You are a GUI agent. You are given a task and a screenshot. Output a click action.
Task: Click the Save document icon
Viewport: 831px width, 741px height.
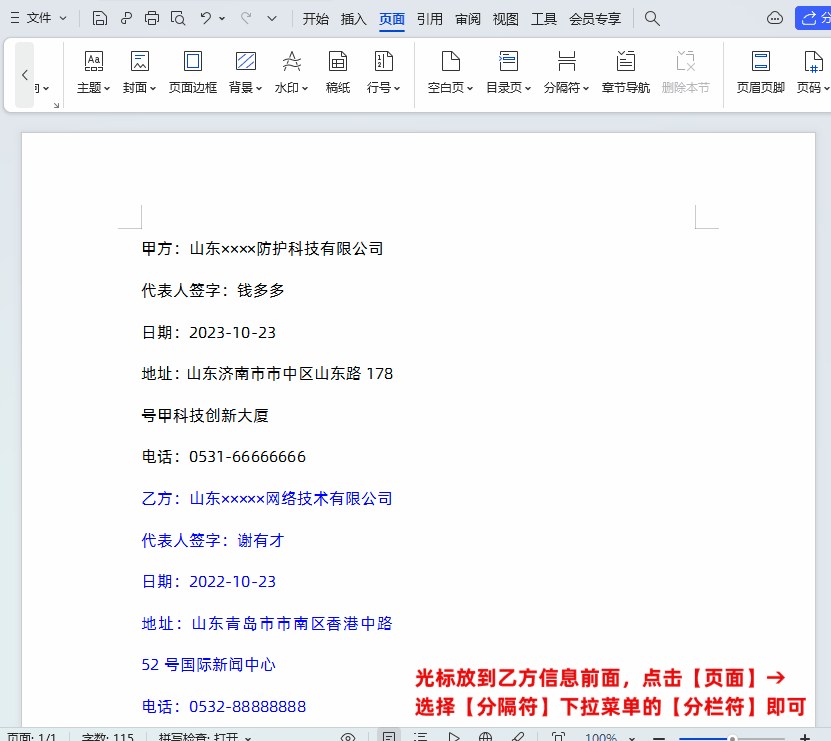(x=100, y=18)
